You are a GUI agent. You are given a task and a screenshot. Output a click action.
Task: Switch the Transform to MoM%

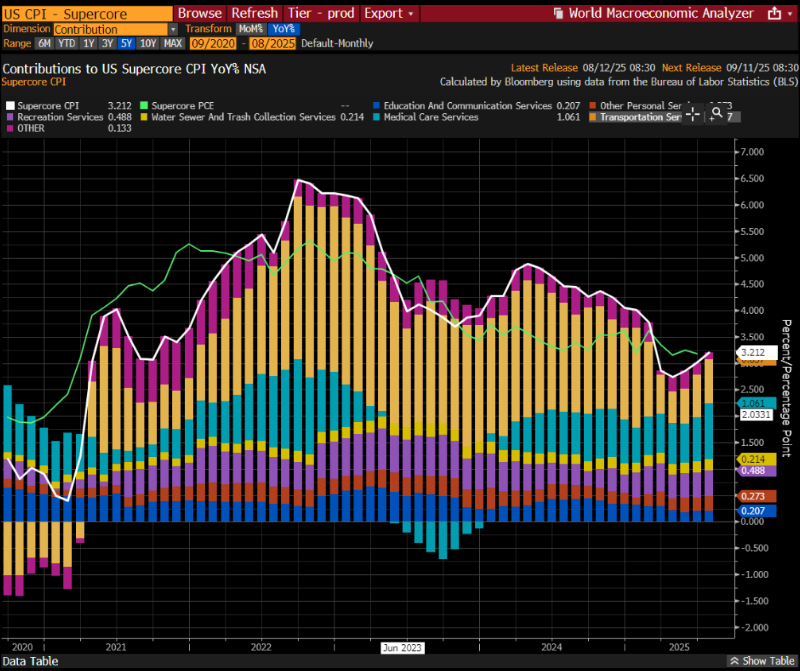pos(250,29)
